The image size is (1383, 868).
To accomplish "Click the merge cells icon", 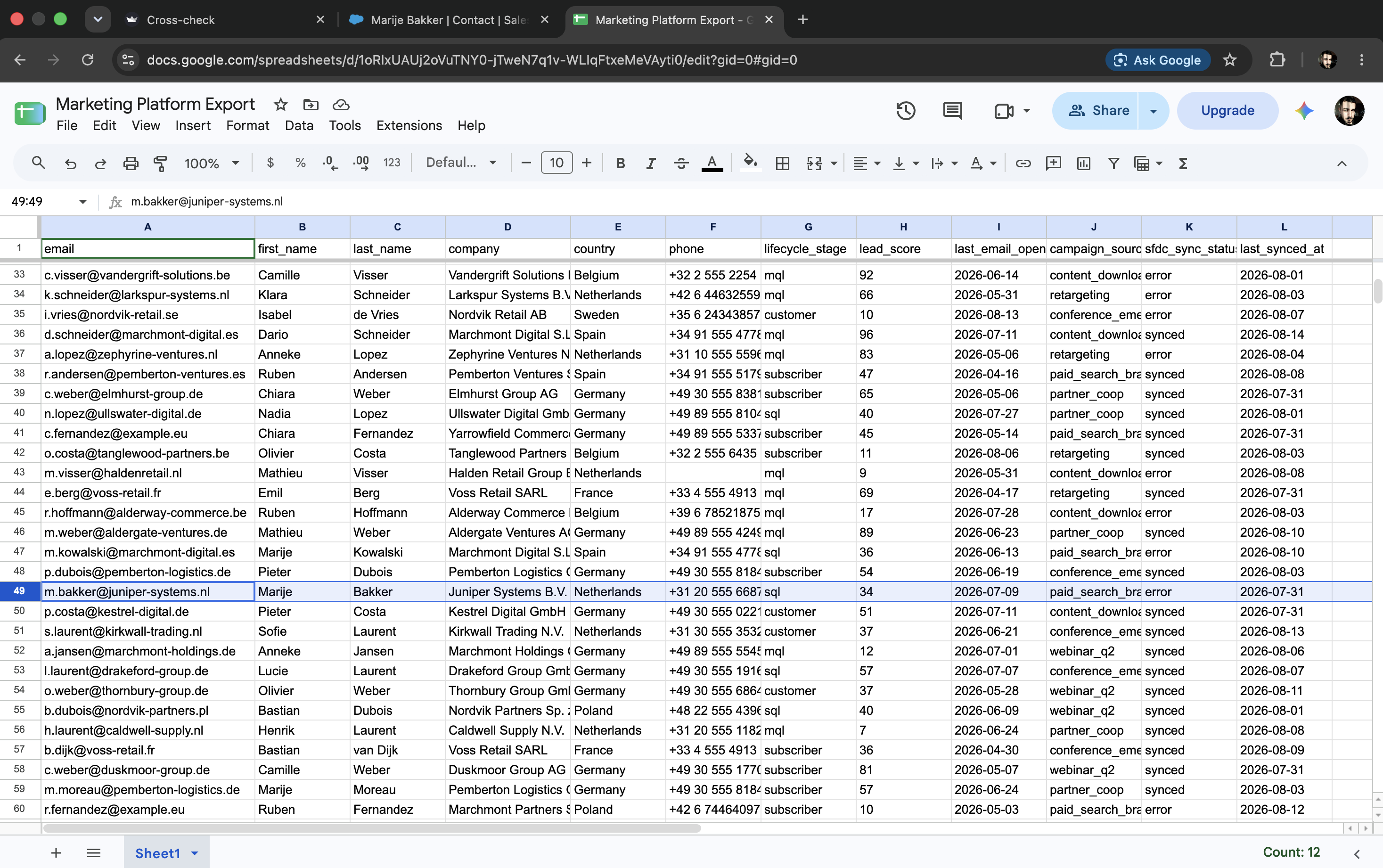I will [x=814, y=163].
